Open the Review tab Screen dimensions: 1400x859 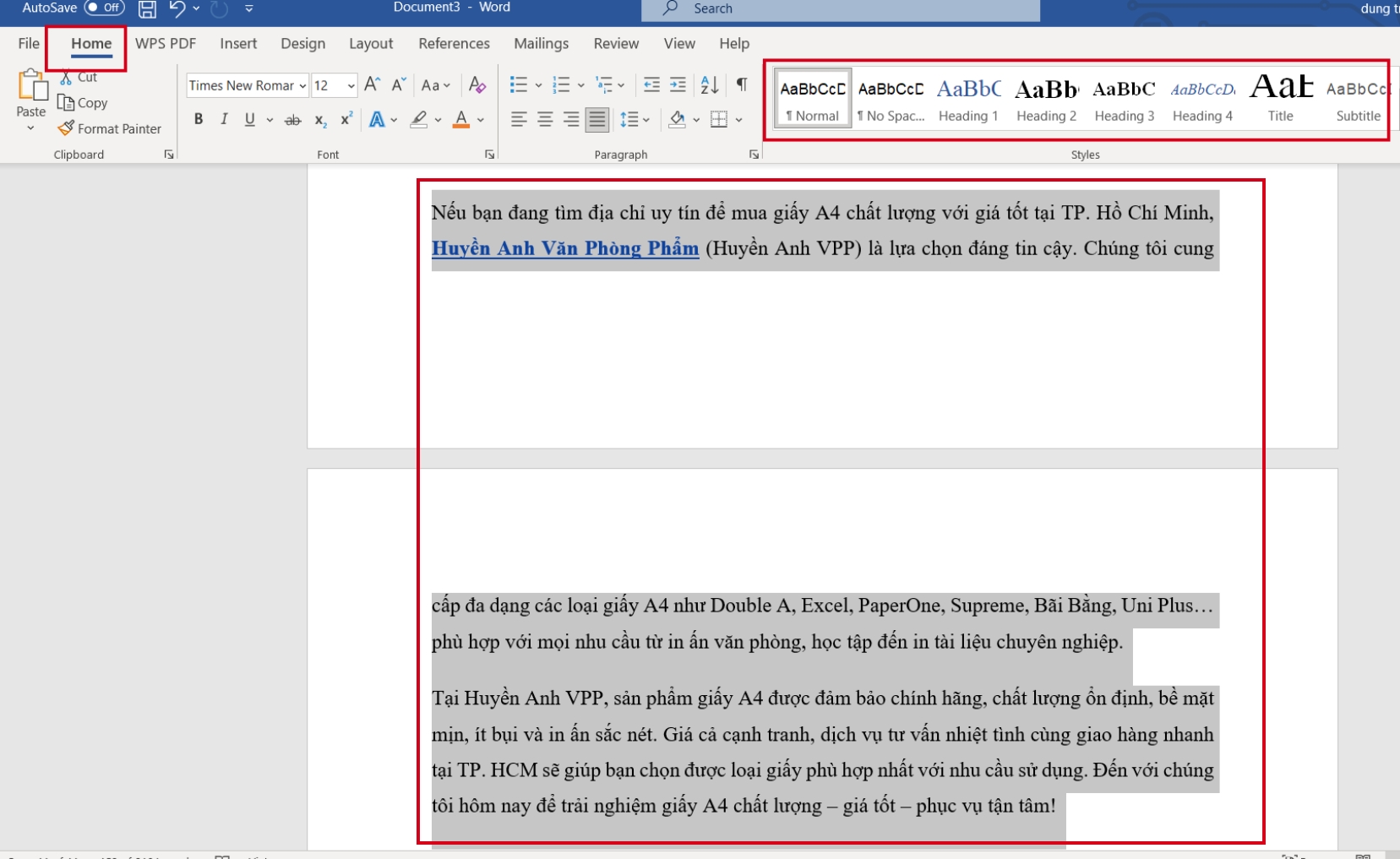[616, 44]
